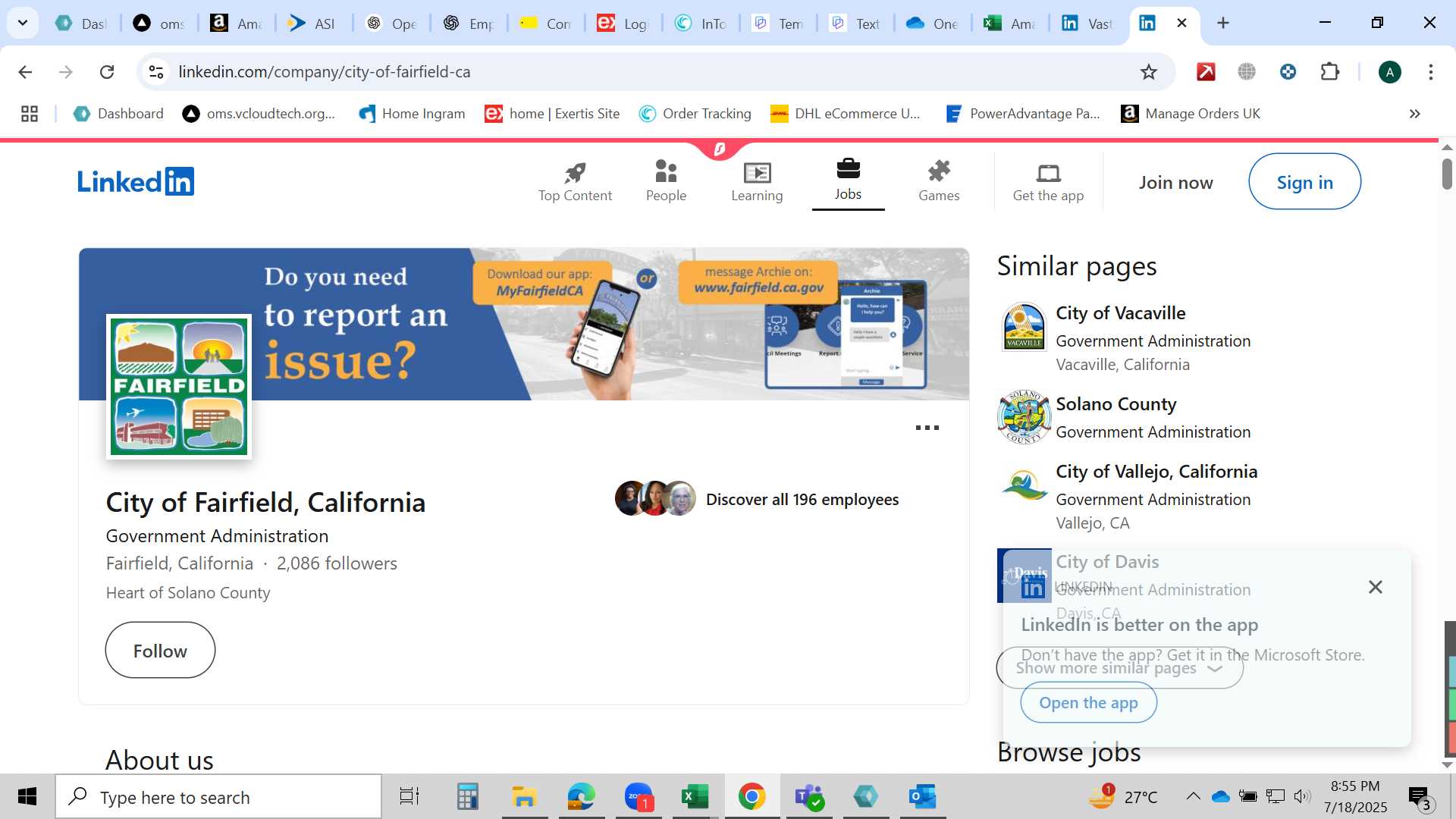Open Order Tracking bookmark
Screen dimensions: 1456x819
point(695,114)
